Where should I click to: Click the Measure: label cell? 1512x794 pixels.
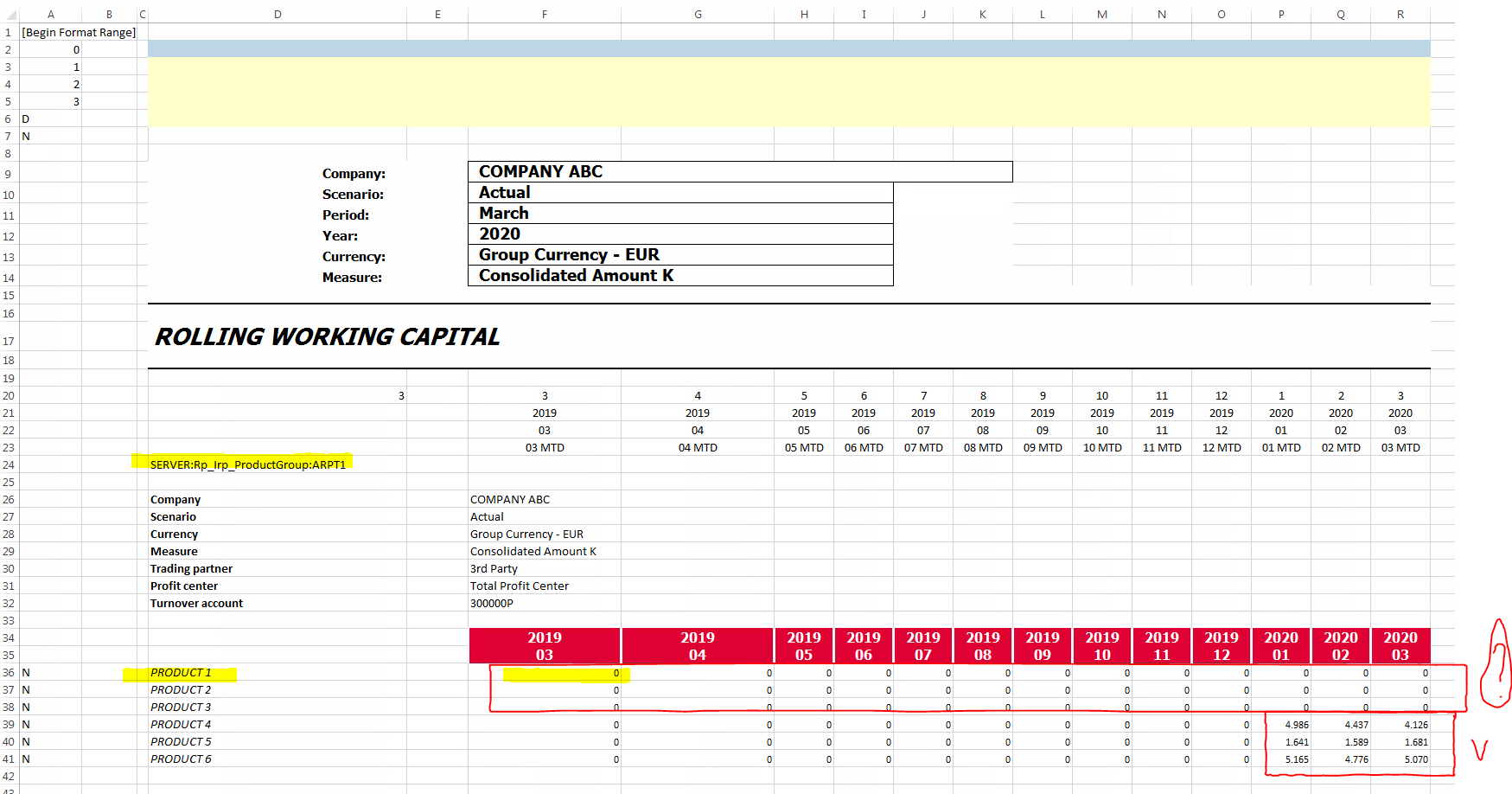[x=352, y=278]
